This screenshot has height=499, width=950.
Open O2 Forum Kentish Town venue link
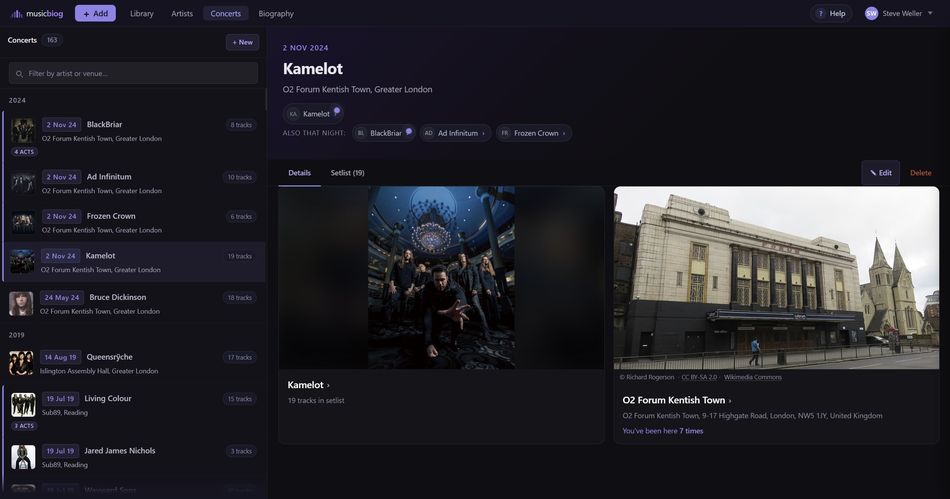[677, 400]
